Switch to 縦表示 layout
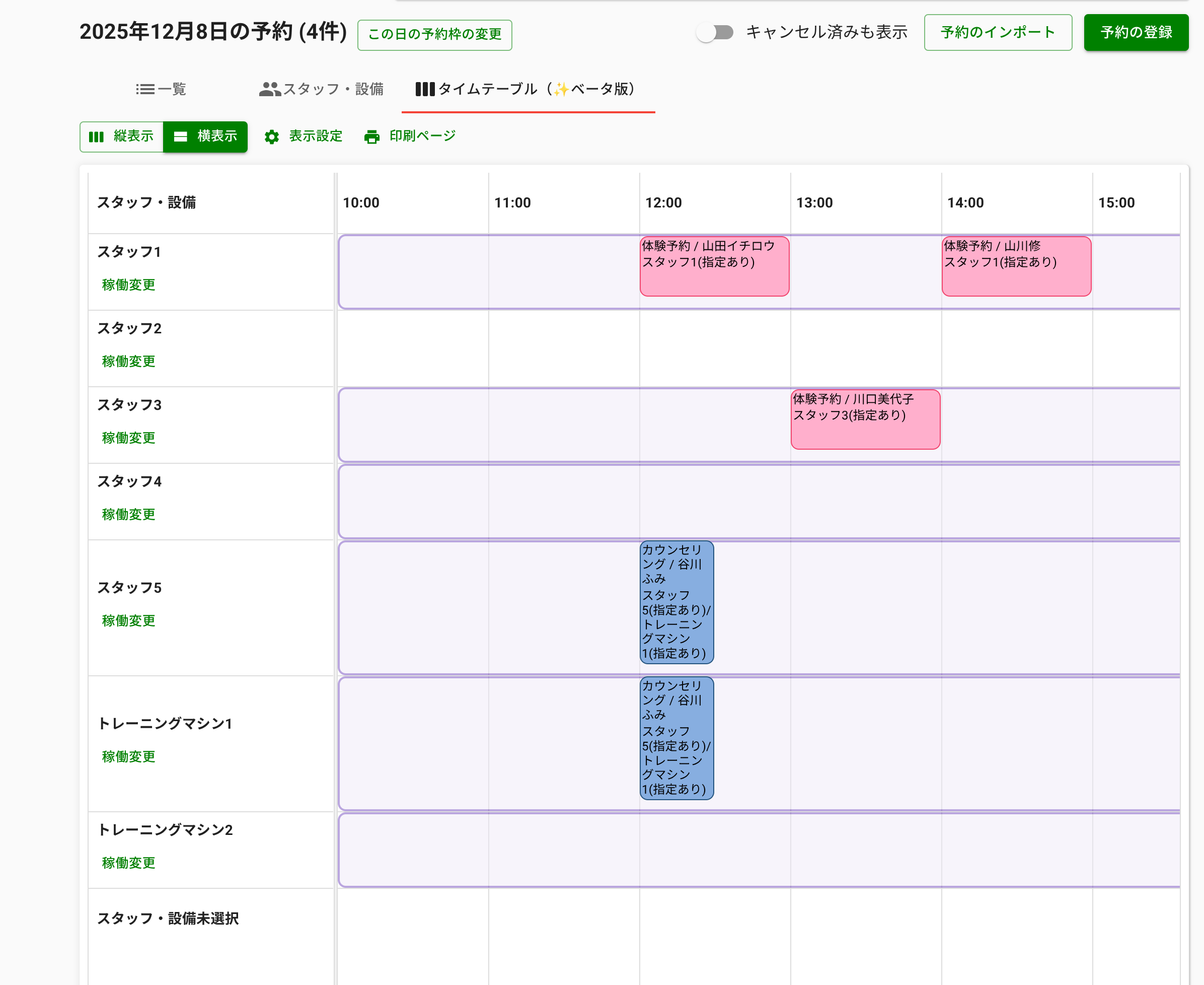This screenshot has height=985, width=1204. pyautogui.click(x=122, y=137)
